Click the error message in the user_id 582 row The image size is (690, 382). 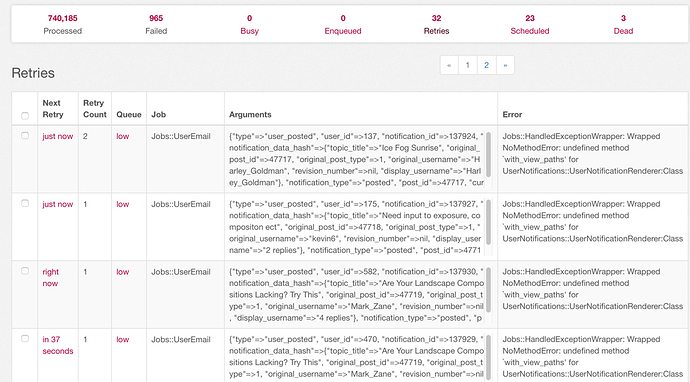[593, 289]
